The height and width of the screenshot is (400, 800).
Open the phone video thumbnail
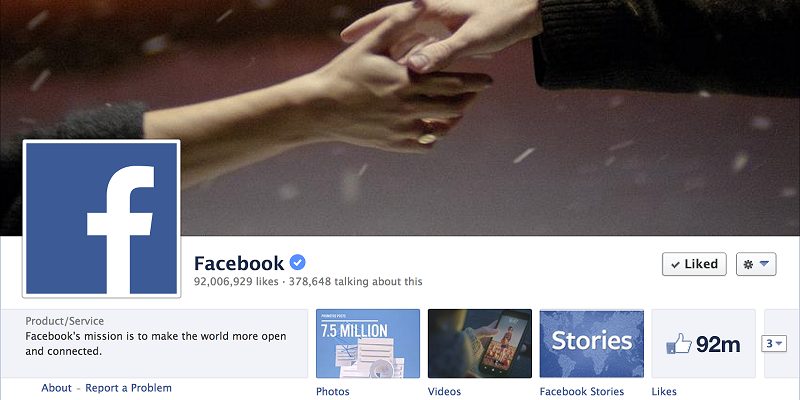480,343
